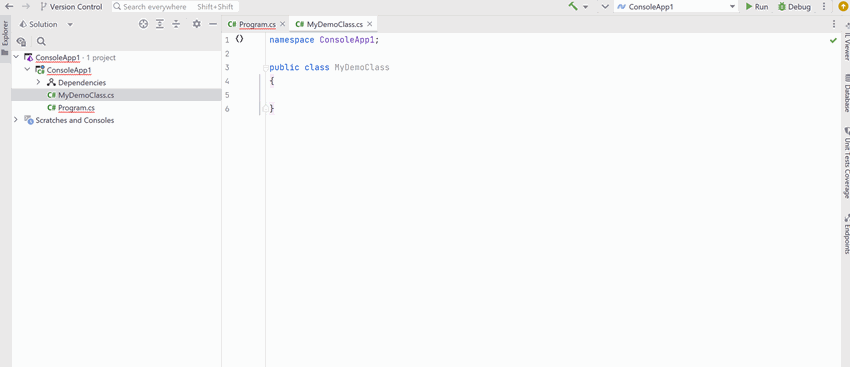Viewport: 850px width, 367px height.
Task: Close the MyDemoClass.cs tab
Action: [370, 24]
